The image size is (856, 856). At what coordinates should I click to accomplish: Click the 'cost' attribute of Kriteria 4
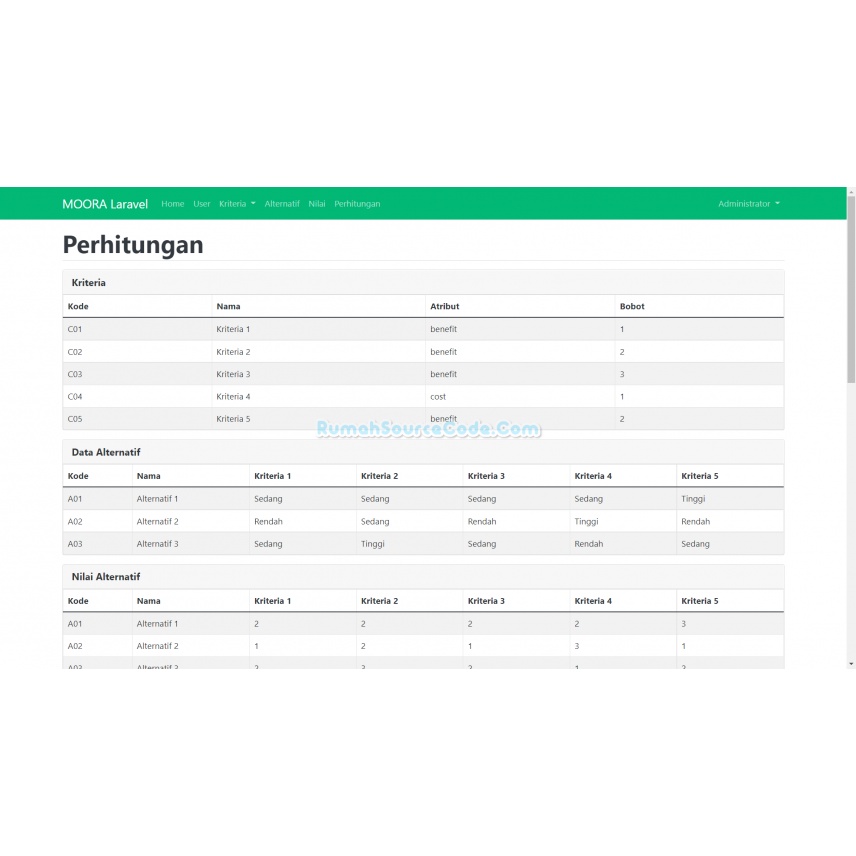click(x=438, y=397)
